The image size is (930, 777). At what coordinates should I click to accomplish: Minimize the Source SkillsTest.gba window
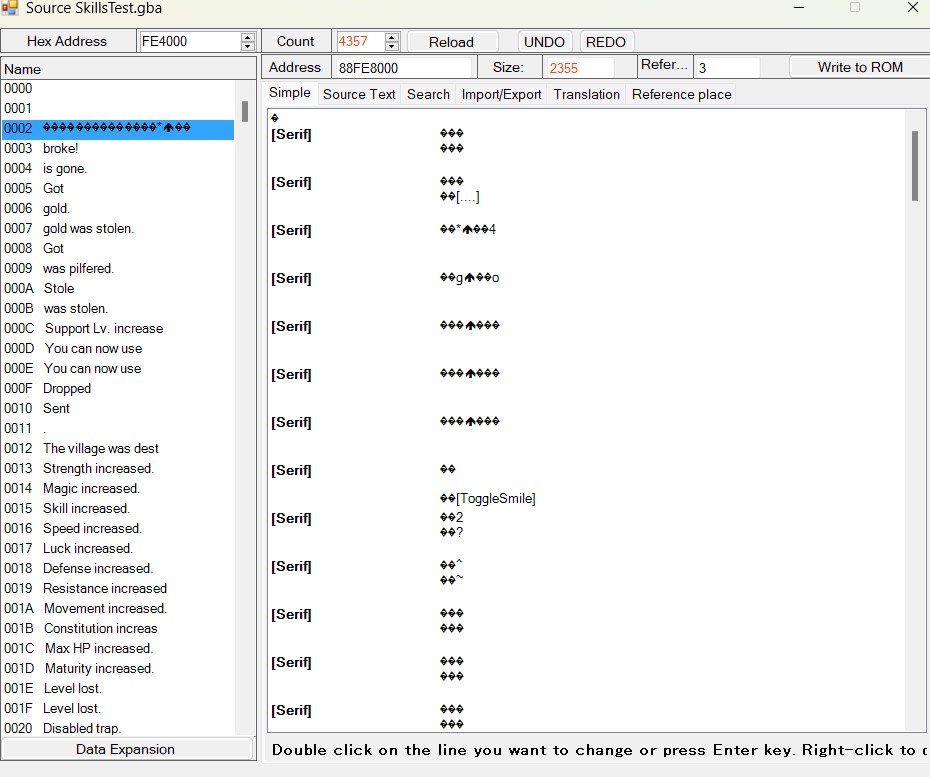click(x=799, y=8)
